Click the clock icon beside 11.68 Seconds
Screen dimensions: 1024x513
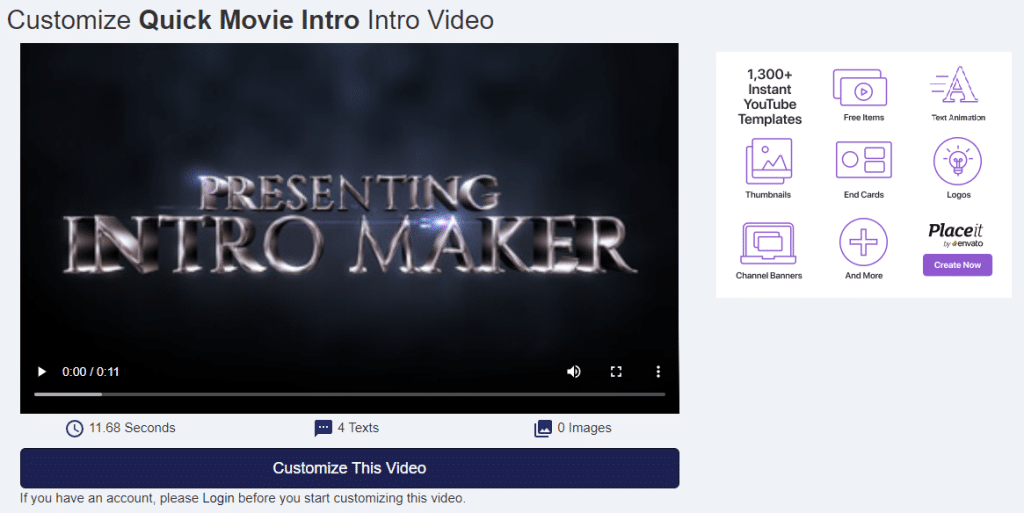tap(74, 428)
